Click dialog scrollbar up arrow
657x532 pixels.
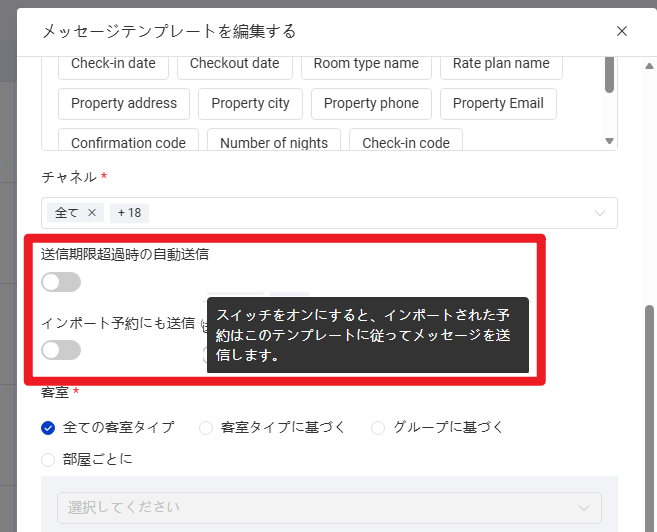pyautogui.click(x=649, y=66)
